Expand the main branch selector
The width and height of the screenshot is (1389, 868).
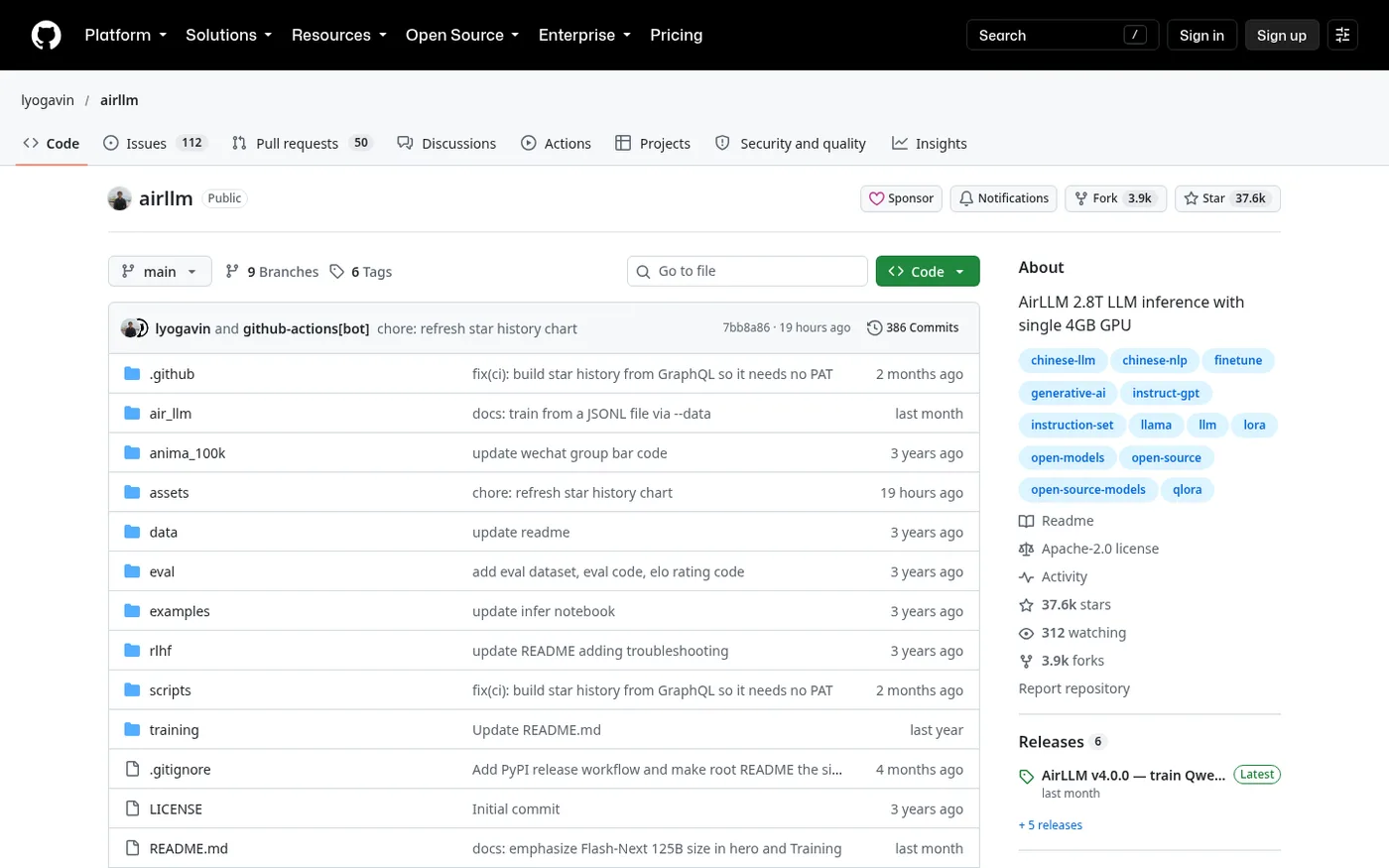click(x=160, y=272)
